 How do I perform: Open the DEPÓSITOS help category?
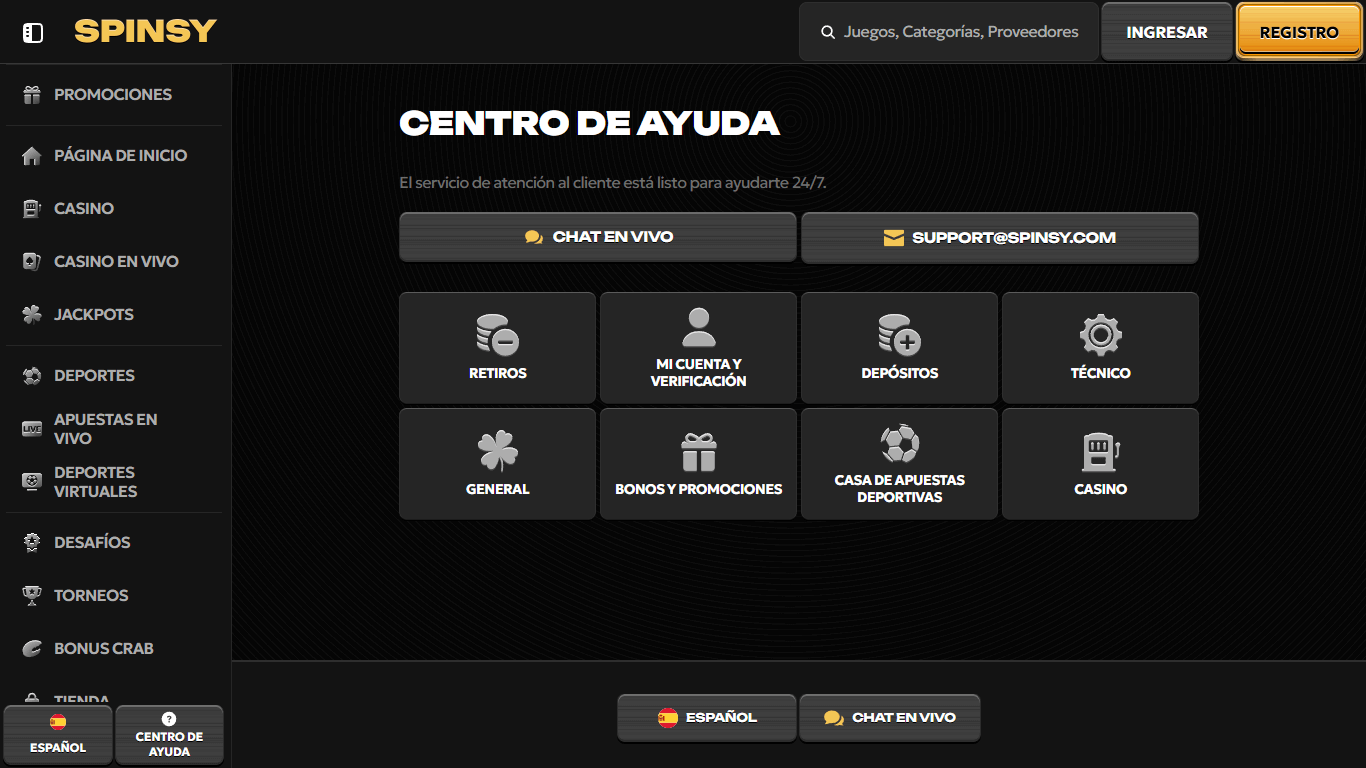[899, 348]
